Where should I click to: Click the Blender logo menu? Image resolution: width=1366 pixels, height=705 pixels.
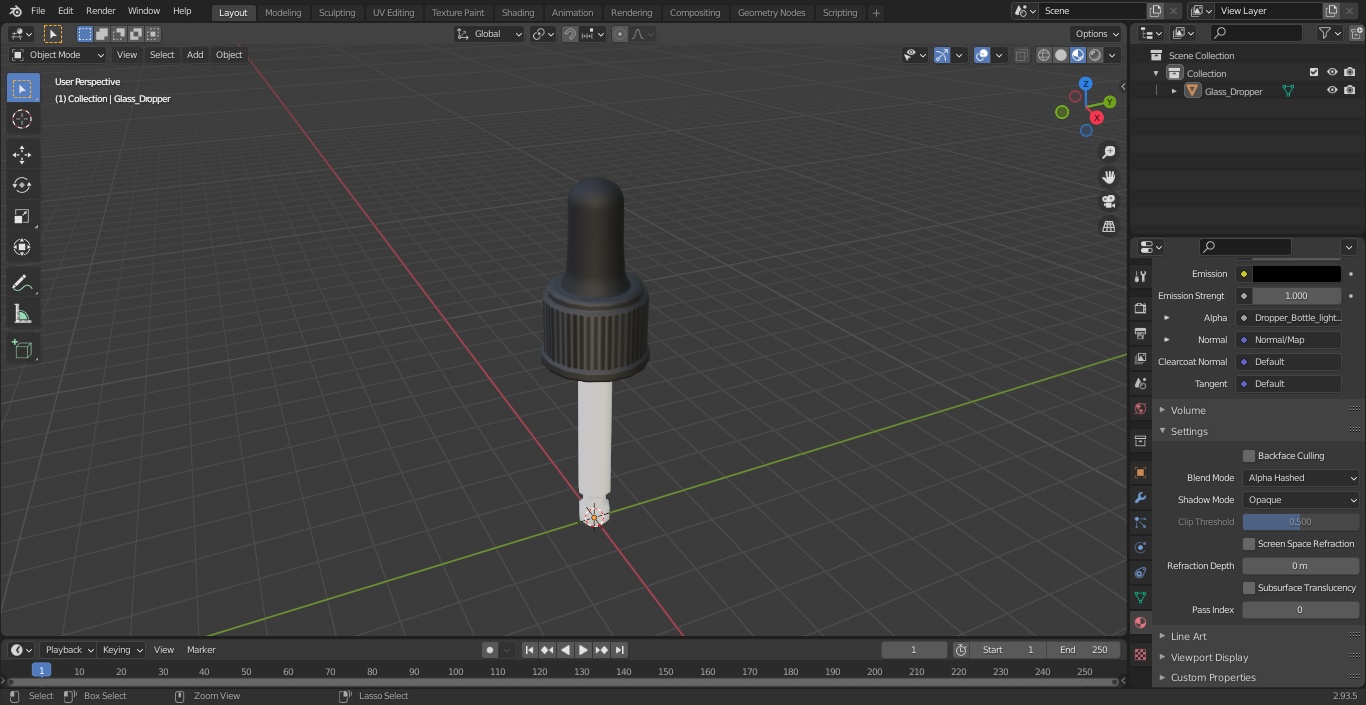pos(15,11)
